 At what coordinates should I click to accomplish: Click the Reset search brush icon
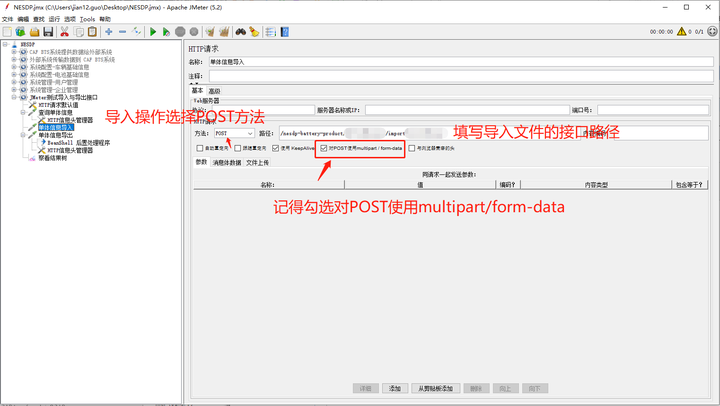pyautogui.click(x=254, y=32)
